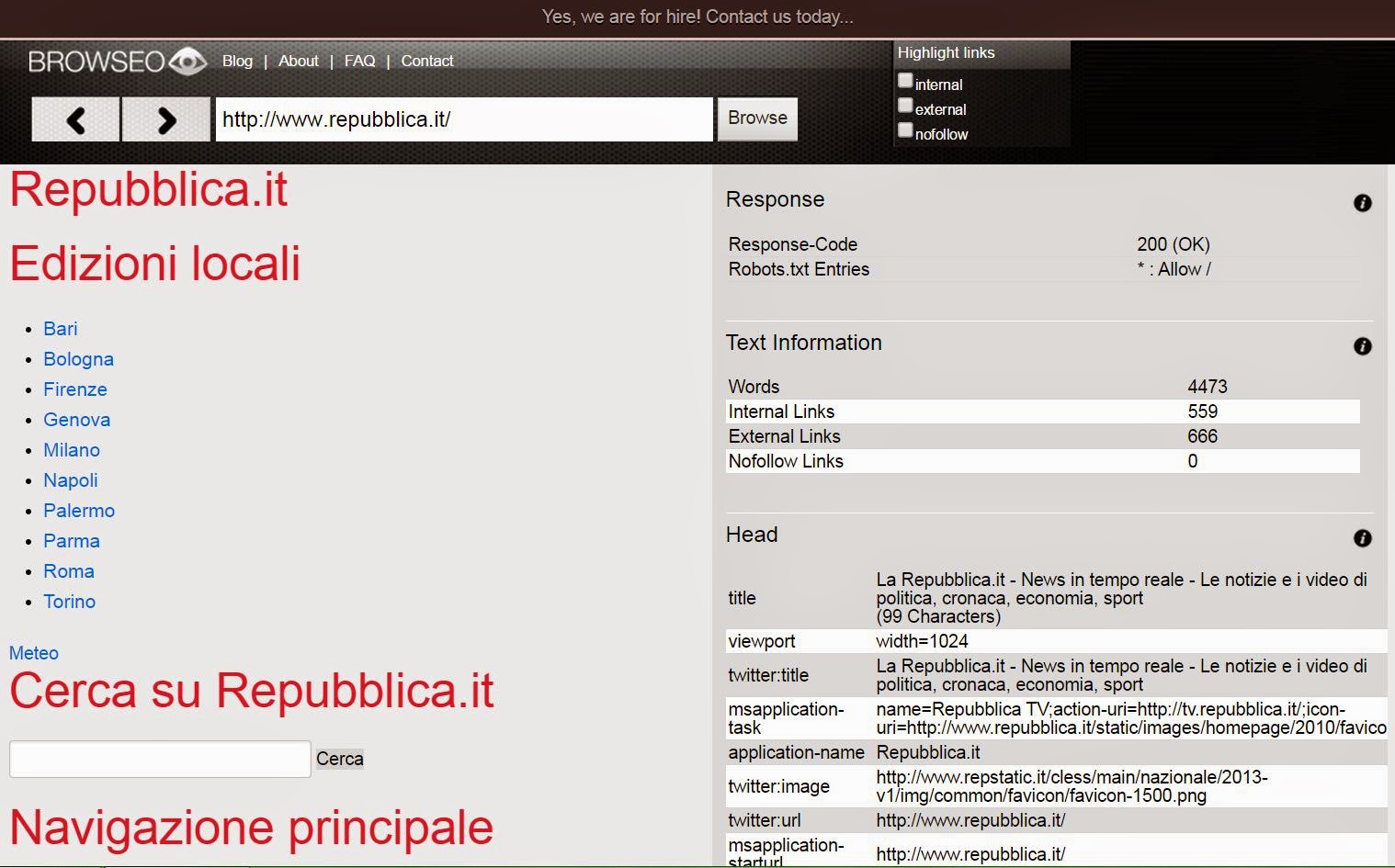
Task: Select the viewport value width=1024
Action: pyautogui.click(x=922, y=641)
